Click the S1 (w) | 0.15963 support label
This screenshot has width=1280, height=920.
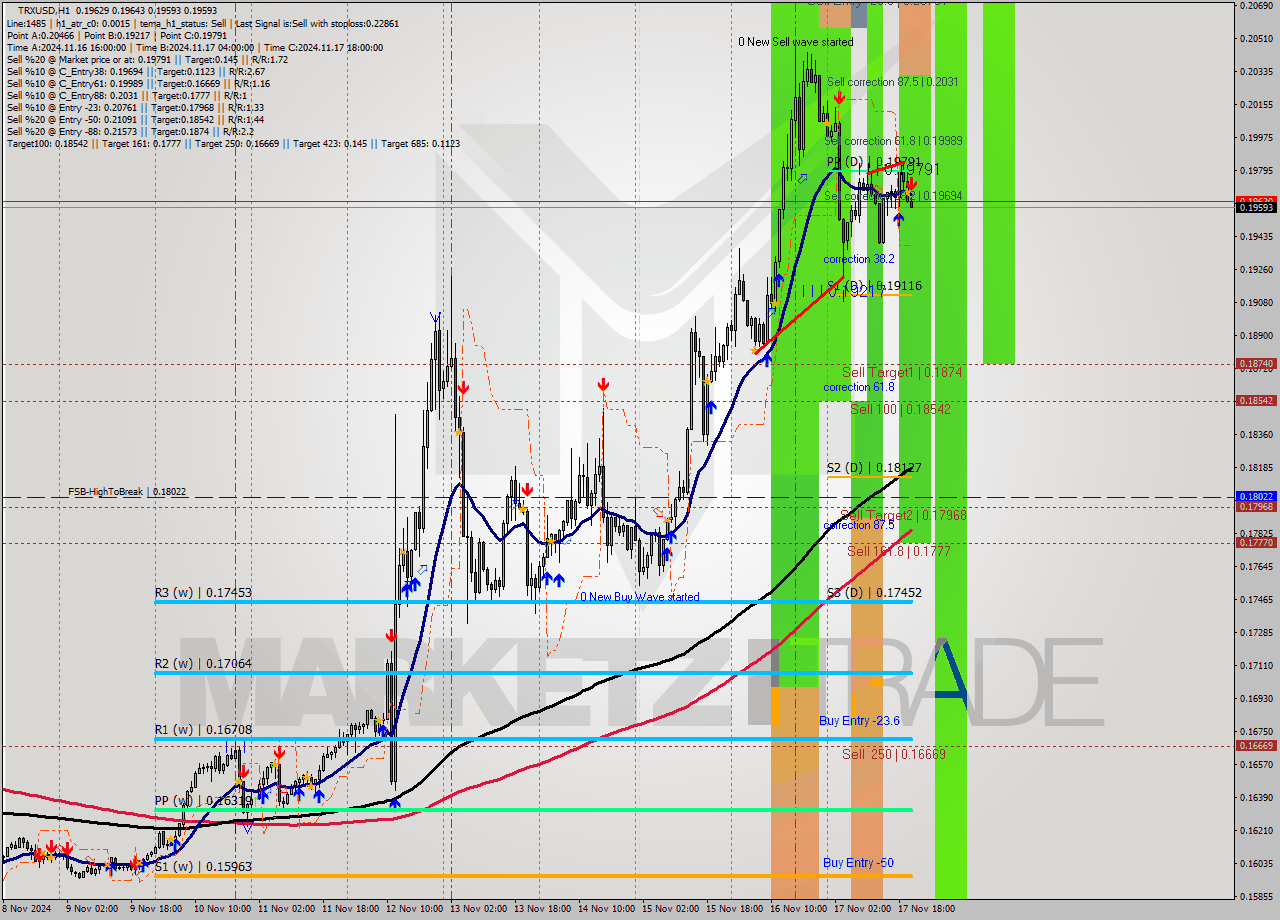[203, 867]
